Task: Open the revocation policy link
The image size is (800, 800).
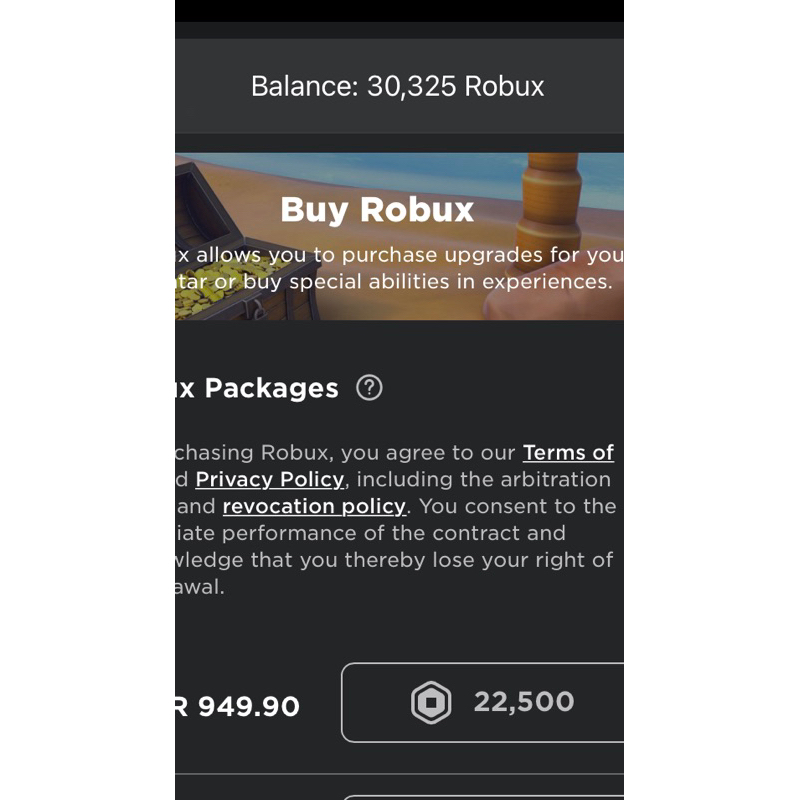Action: [314, 506]
